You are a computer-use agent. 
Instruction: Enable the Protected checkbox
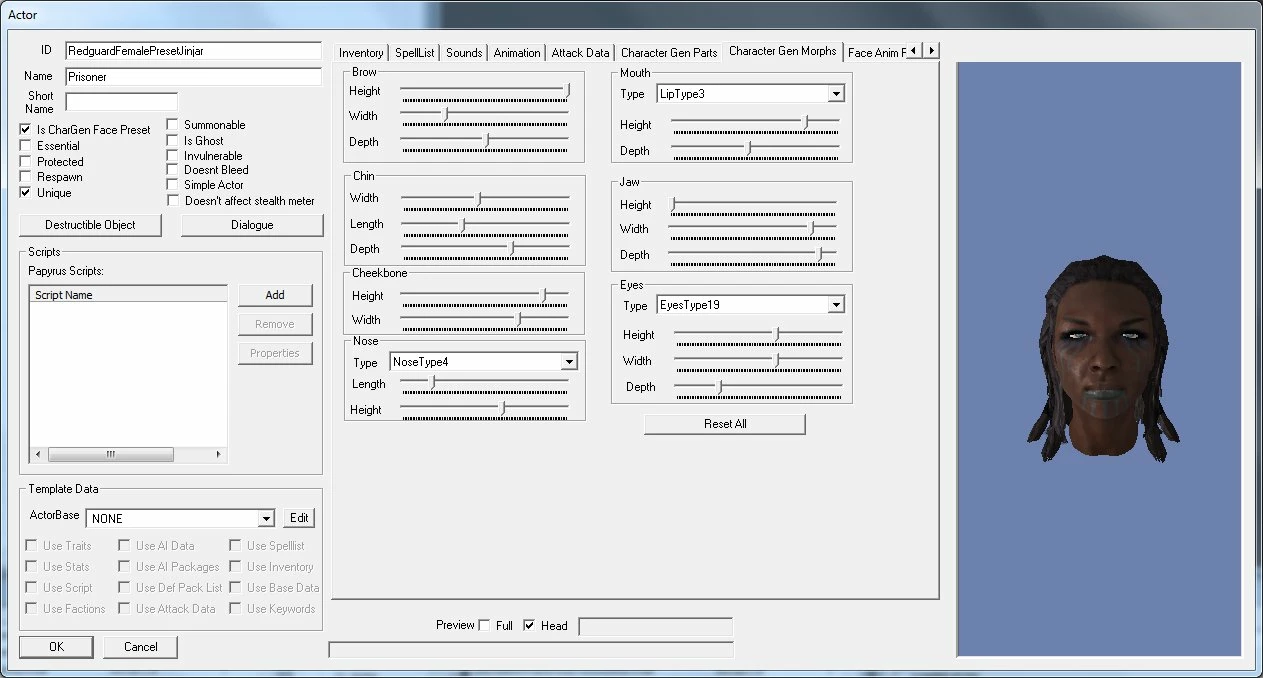pyautogui.click(x=25, y=161)
